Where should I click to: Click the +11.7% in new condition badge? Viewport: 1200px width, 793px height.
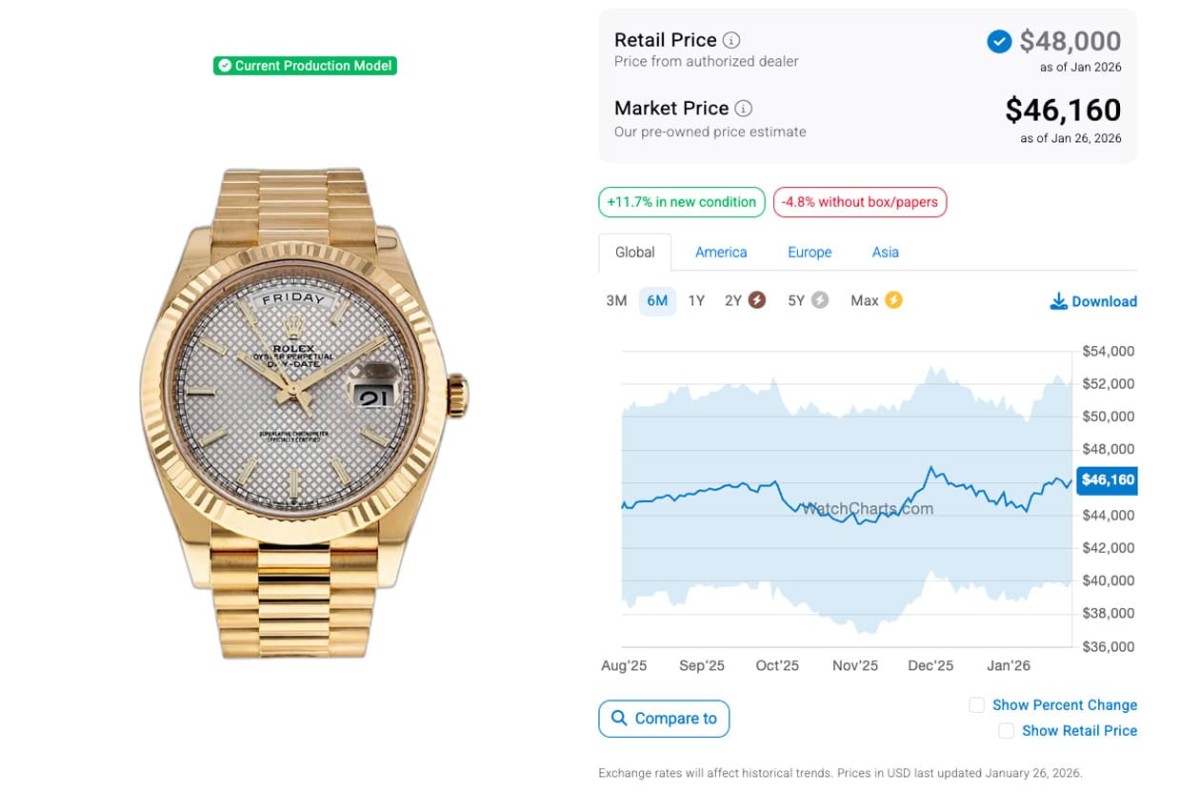681,202
